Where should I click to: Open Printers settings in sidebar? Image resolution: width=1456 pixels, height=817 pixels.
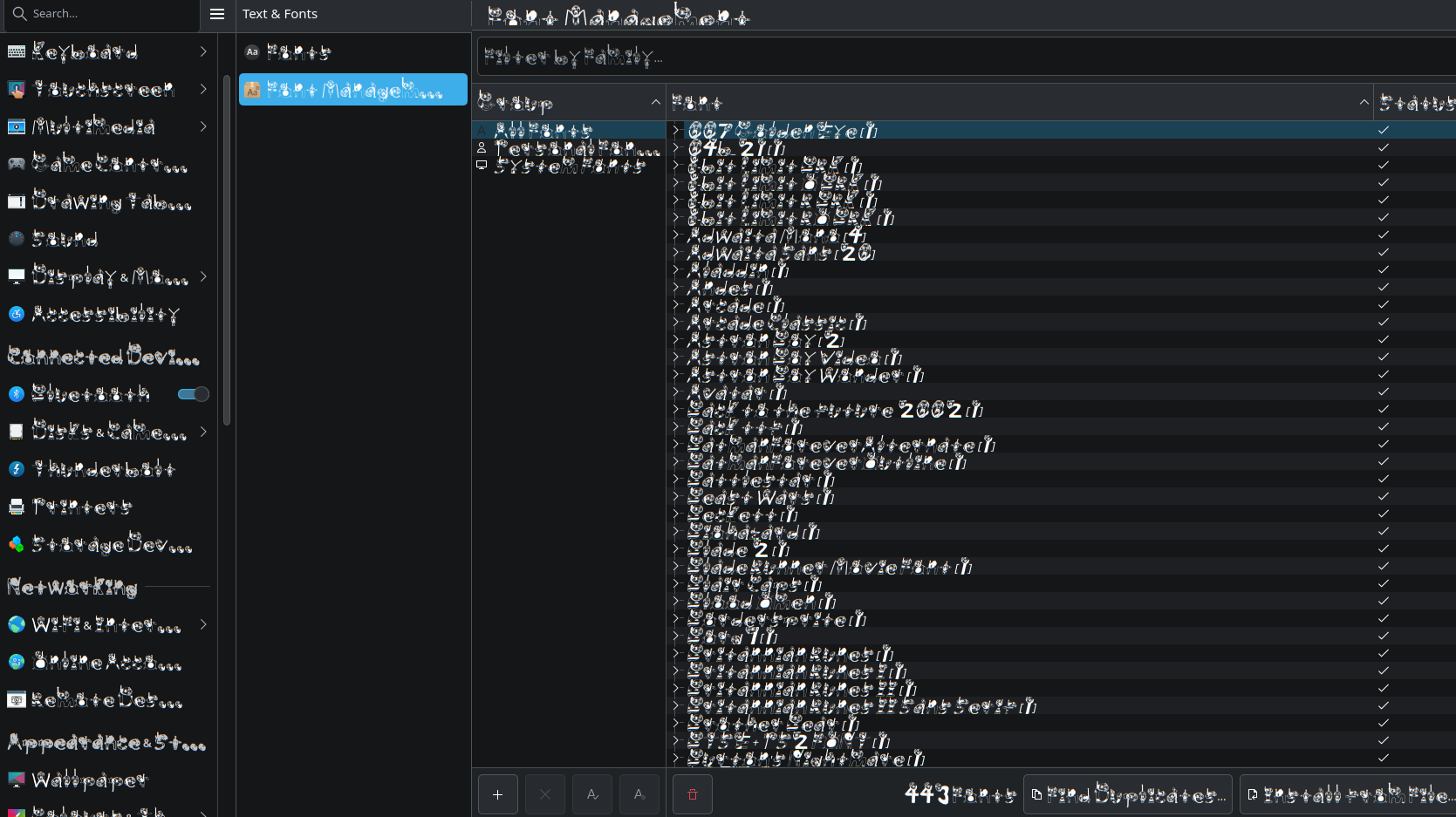[x=82, y=507]
